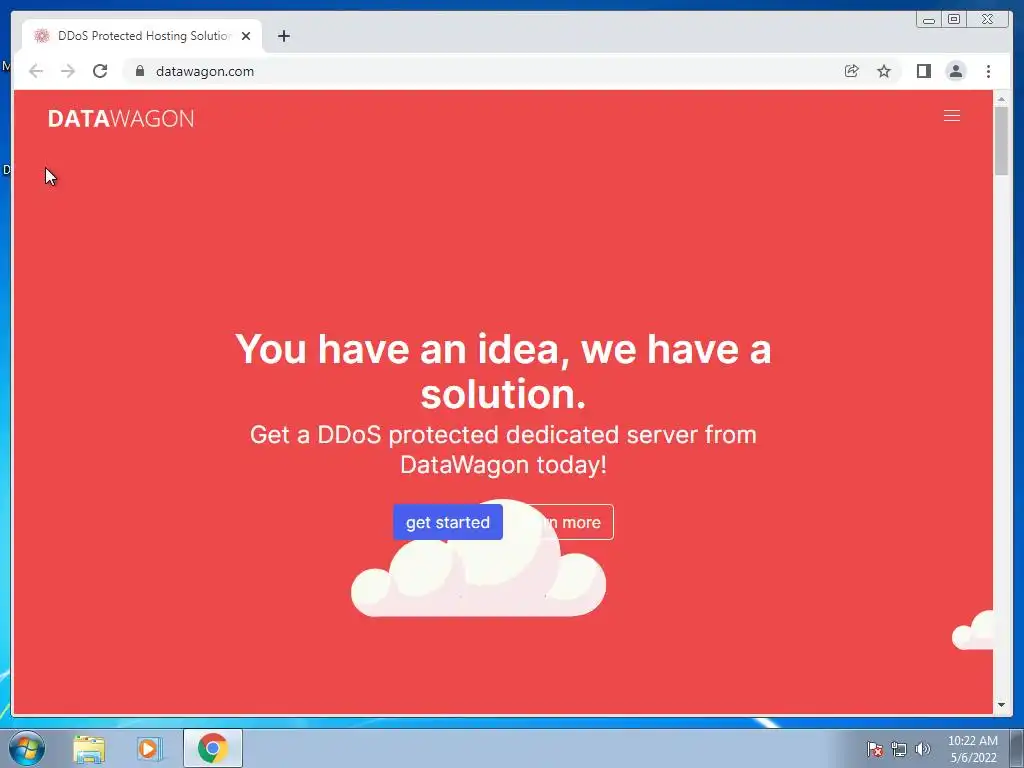
Task: Click the network tray icon
Action: pyautogui.click(x=899, y=749)
